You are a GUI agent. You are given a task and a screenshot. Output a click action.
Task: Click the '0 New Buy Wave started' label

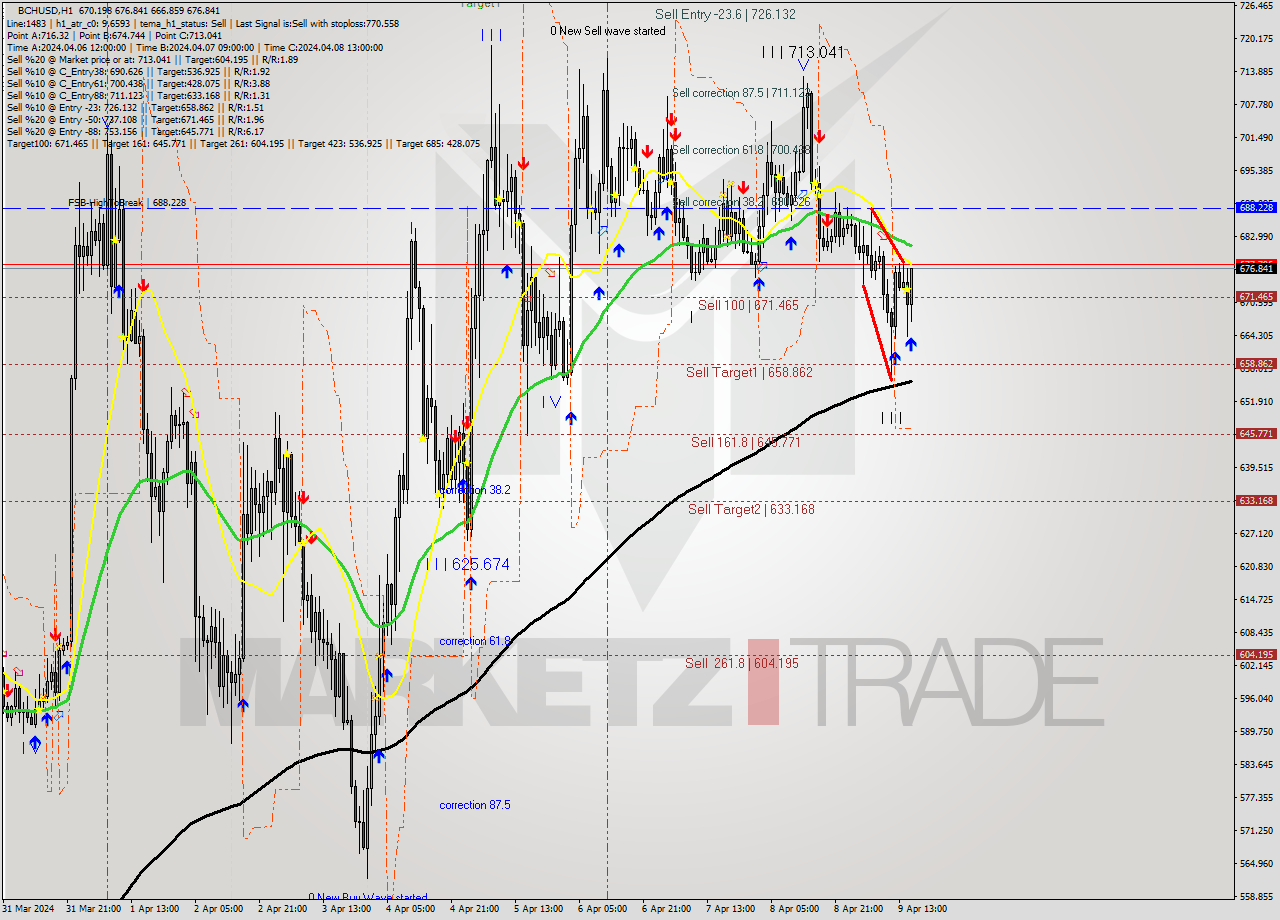point(368,897)
